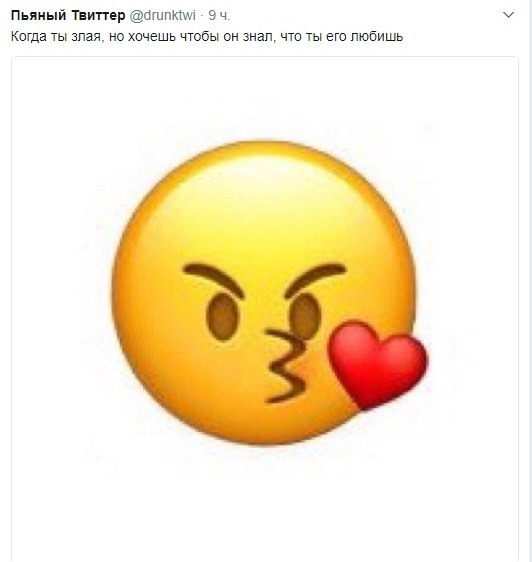Open the angry kissing emoji image
The image size is (532, 562).
click(265, 308)
